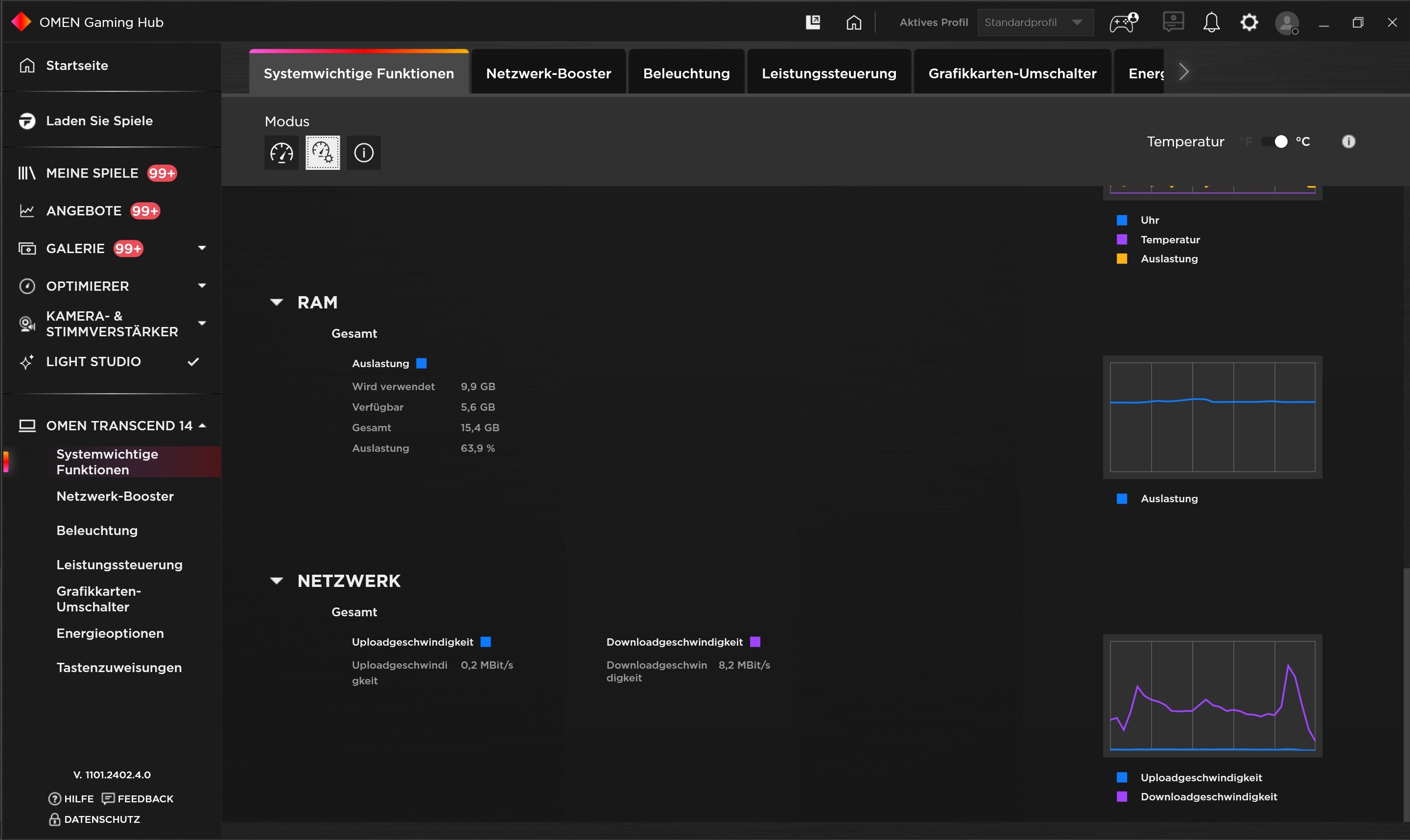
Task: Collapse the NETZWERK section
Action: (276, 581)
